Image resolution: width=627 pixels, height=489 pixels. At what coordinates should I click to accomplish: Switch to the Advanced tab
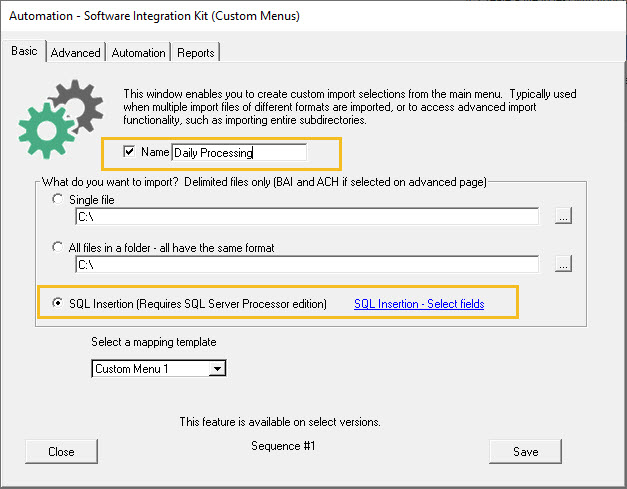click(x=76, y=52)
